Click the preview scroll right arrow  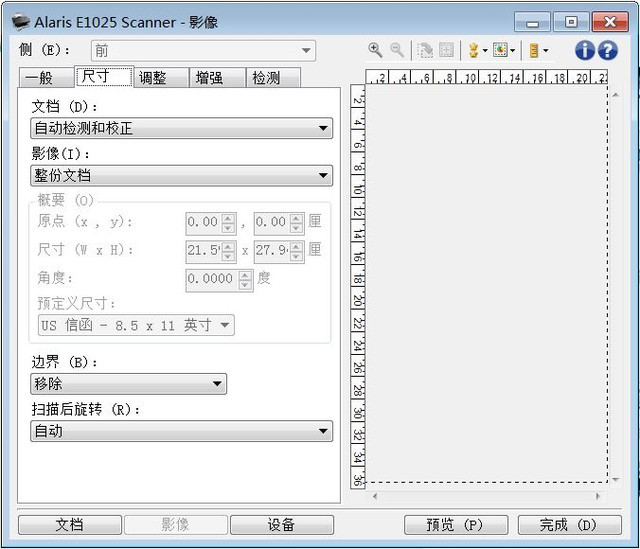click(598, 496)
